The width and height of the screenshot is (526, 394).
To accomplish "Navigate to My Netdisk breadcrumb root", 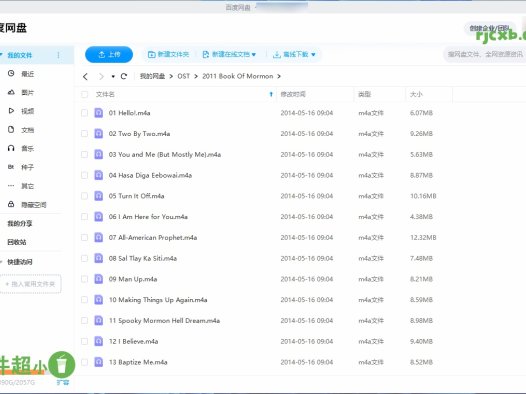I will tap(152, 76).
